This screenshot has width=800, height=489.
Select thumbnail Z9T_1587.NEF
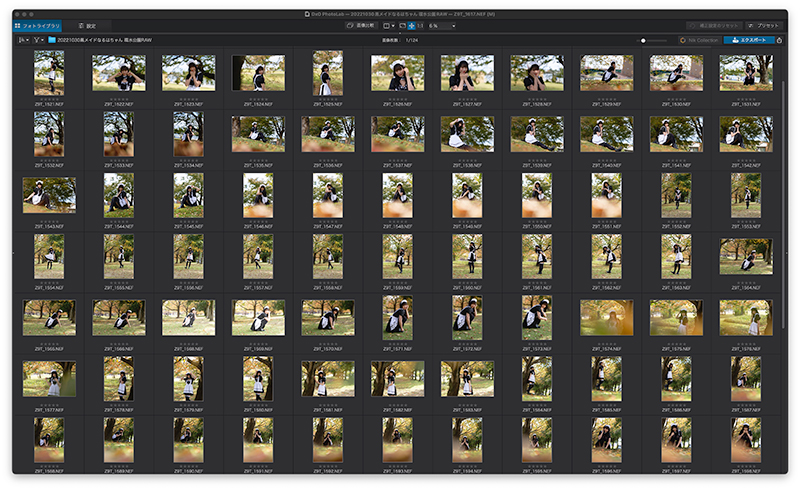point(746,379)
